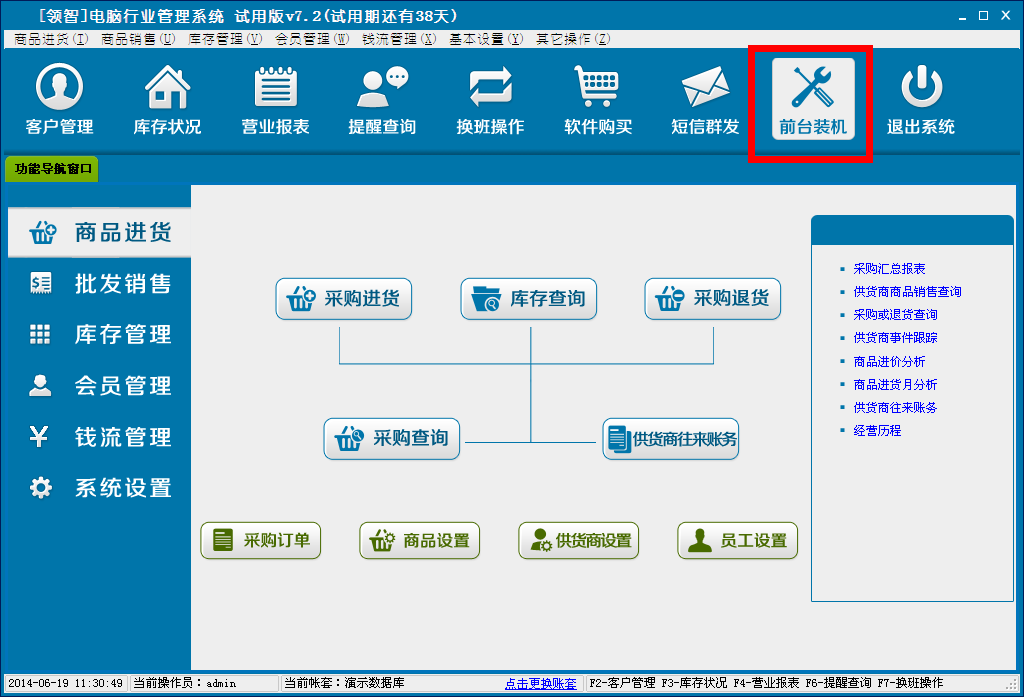The image size is (1024, 697).
Task: Open 商品进货月分析 link
Action: coord(895,384)
